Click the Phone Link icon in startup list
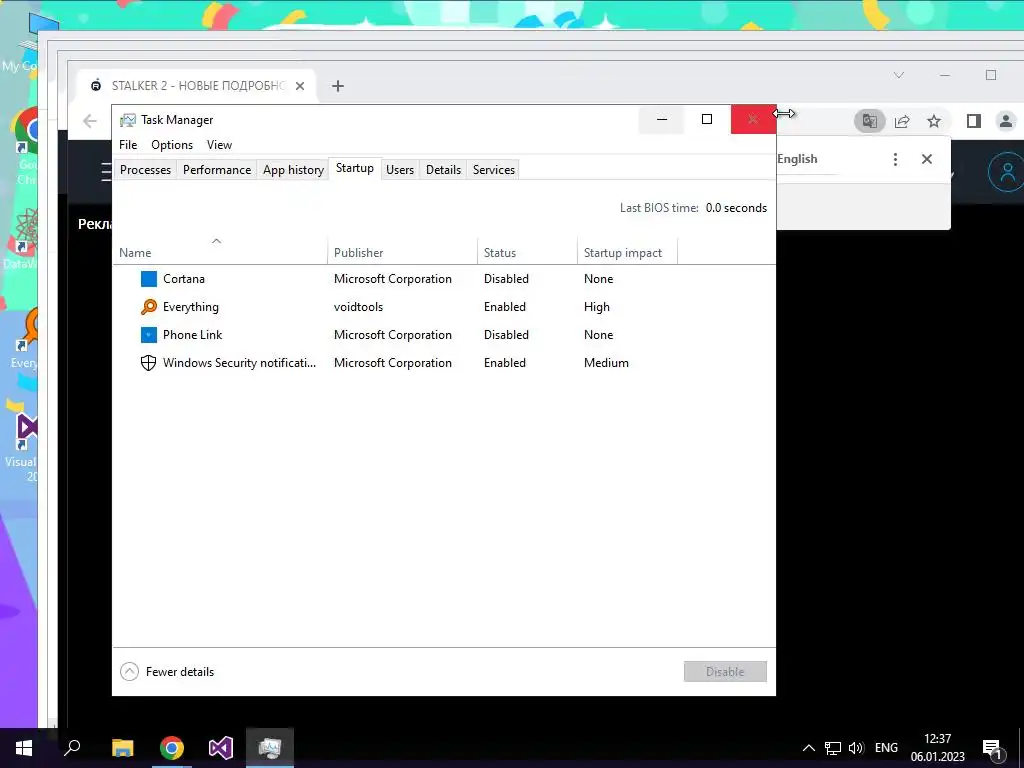Viewport: 1024px width, 768px height. pos(149,335)
